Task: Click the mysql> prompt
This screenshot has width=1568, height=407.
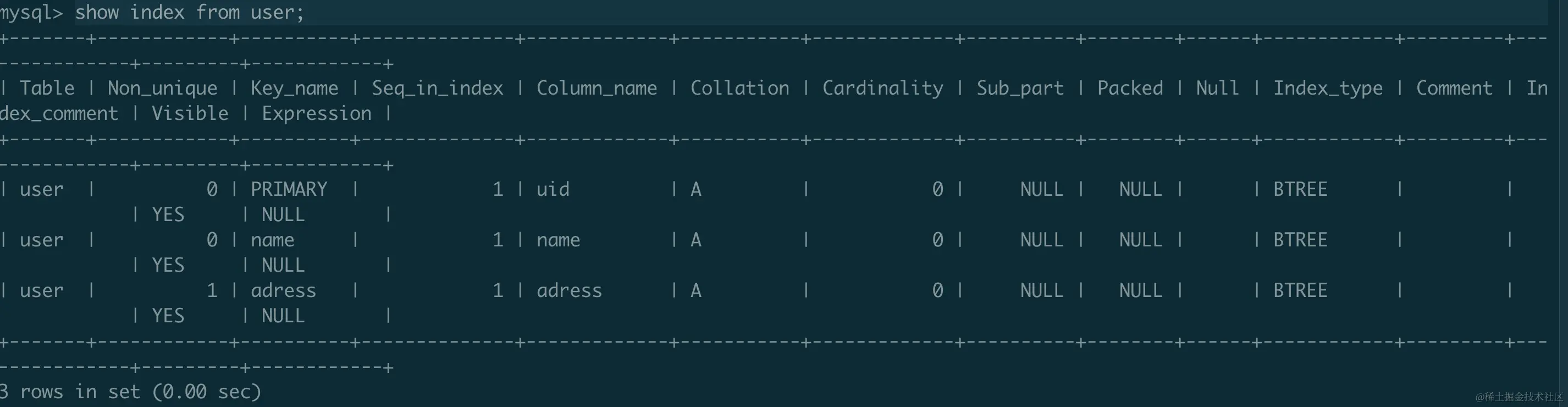Action: pyautogui.click(x=32, y=12)
